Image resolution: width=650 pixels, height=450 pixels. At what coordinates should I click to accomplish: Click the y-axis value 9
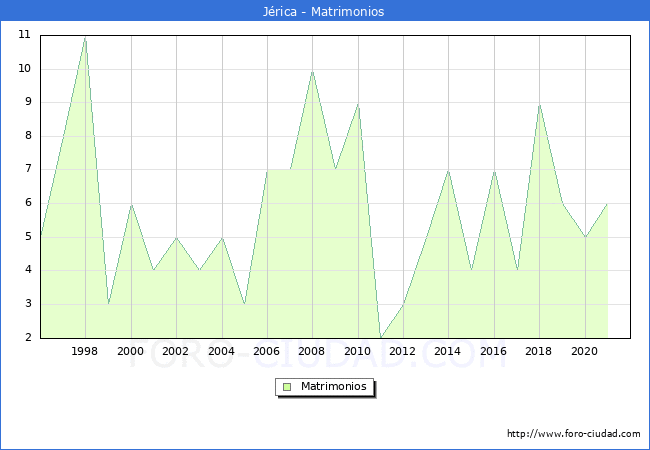(x=28, y=102)
